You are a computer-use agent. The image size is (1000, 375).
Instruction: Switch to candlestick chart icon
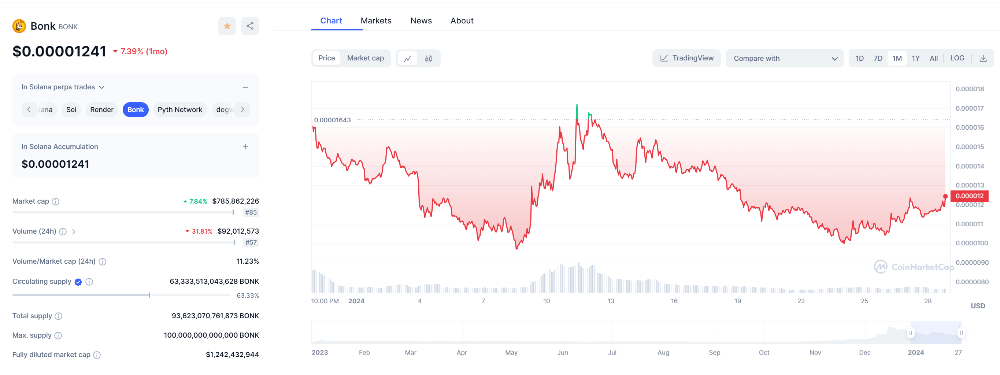[x=429, y=59]
